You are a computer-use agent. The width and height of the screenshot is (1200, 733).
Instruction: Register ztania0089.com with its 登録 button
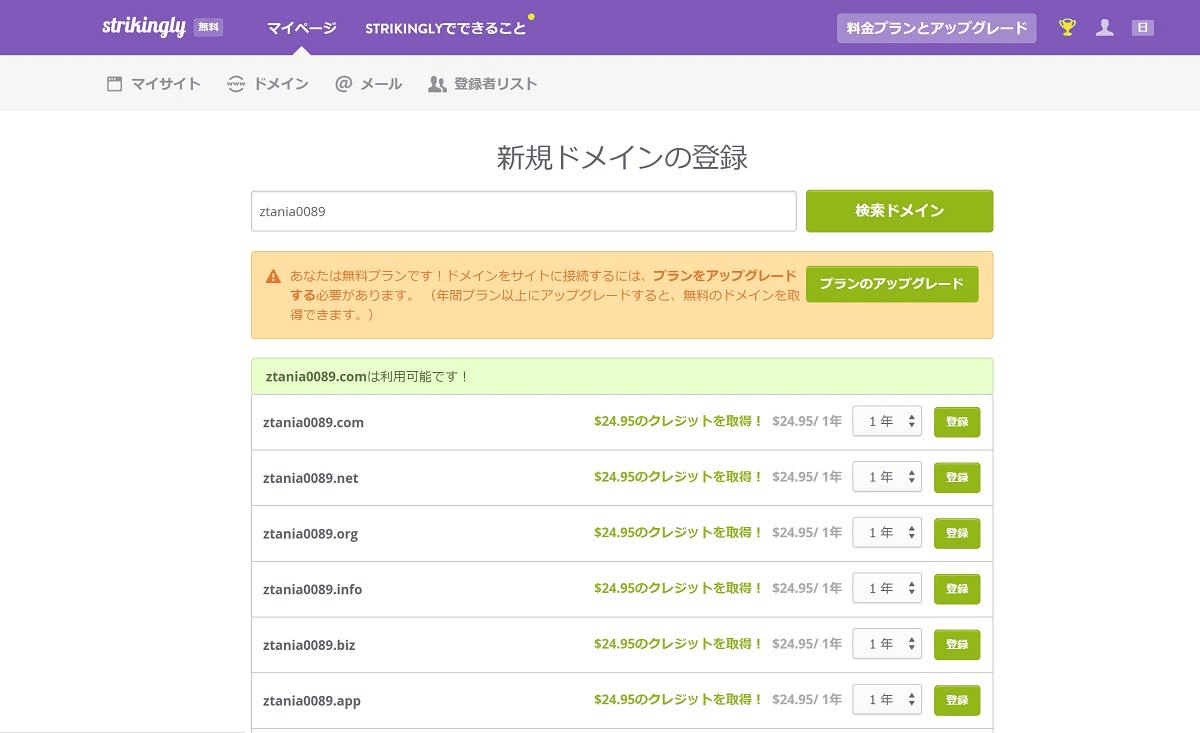[956, 421]
